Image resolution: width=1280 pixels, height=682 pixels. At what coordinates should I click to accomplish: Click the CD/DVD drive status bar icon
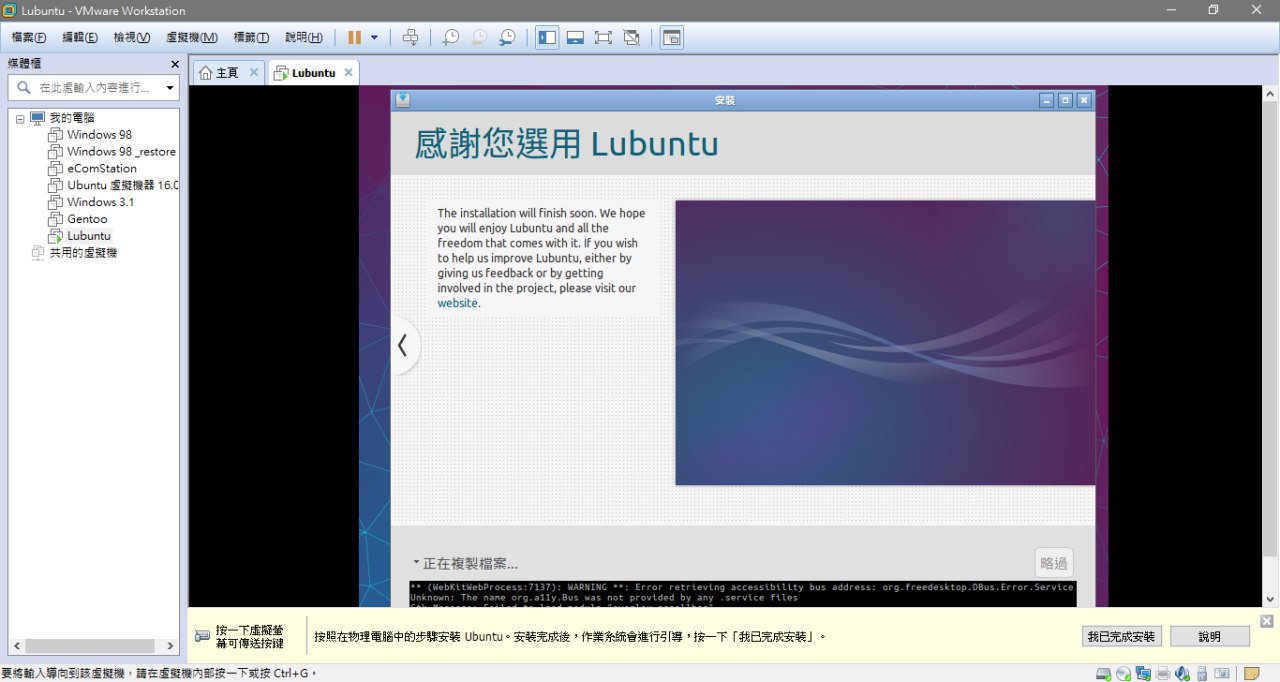(x=1123, y=674)
